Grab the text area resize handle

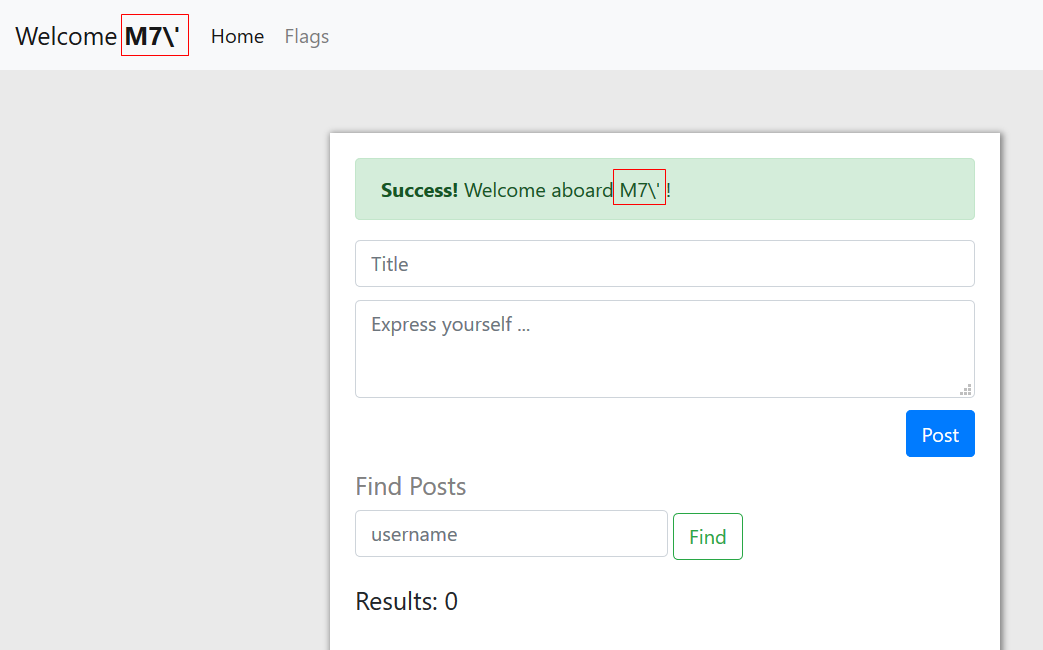[x=966, y=390]
